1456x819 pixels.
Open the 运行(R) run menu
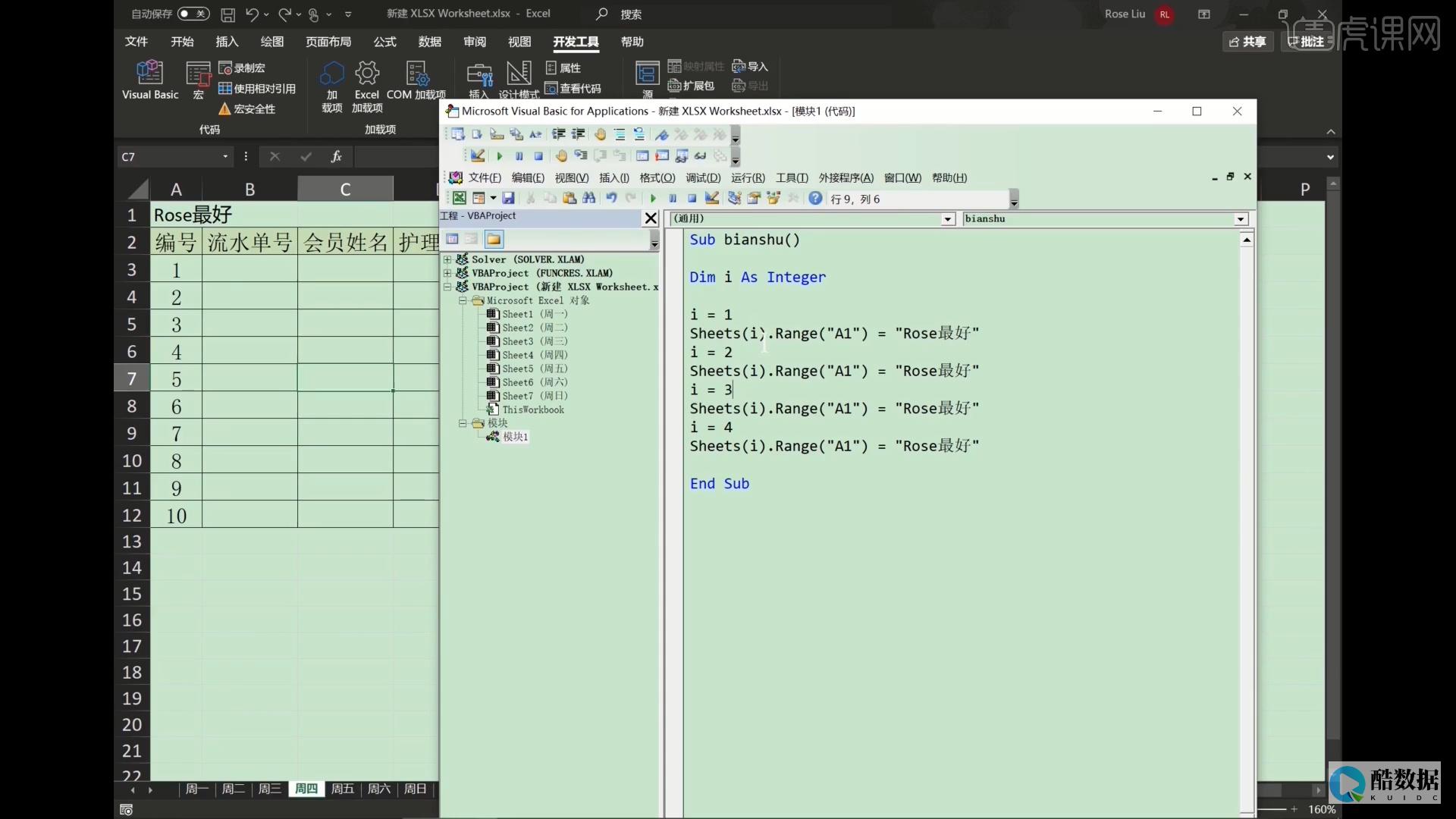tap(748, 178)
